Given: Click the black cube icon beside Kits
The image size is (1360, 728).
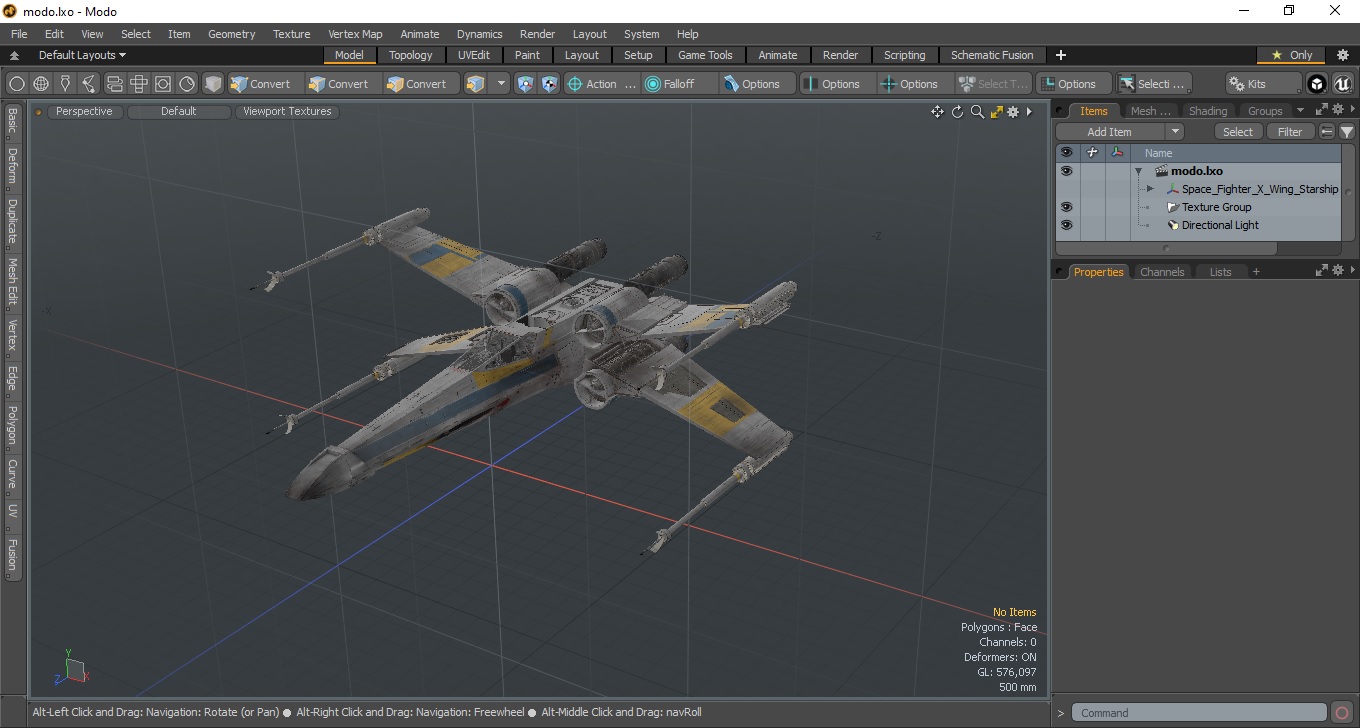Looking at the screenshot, I should [1317, 84].
